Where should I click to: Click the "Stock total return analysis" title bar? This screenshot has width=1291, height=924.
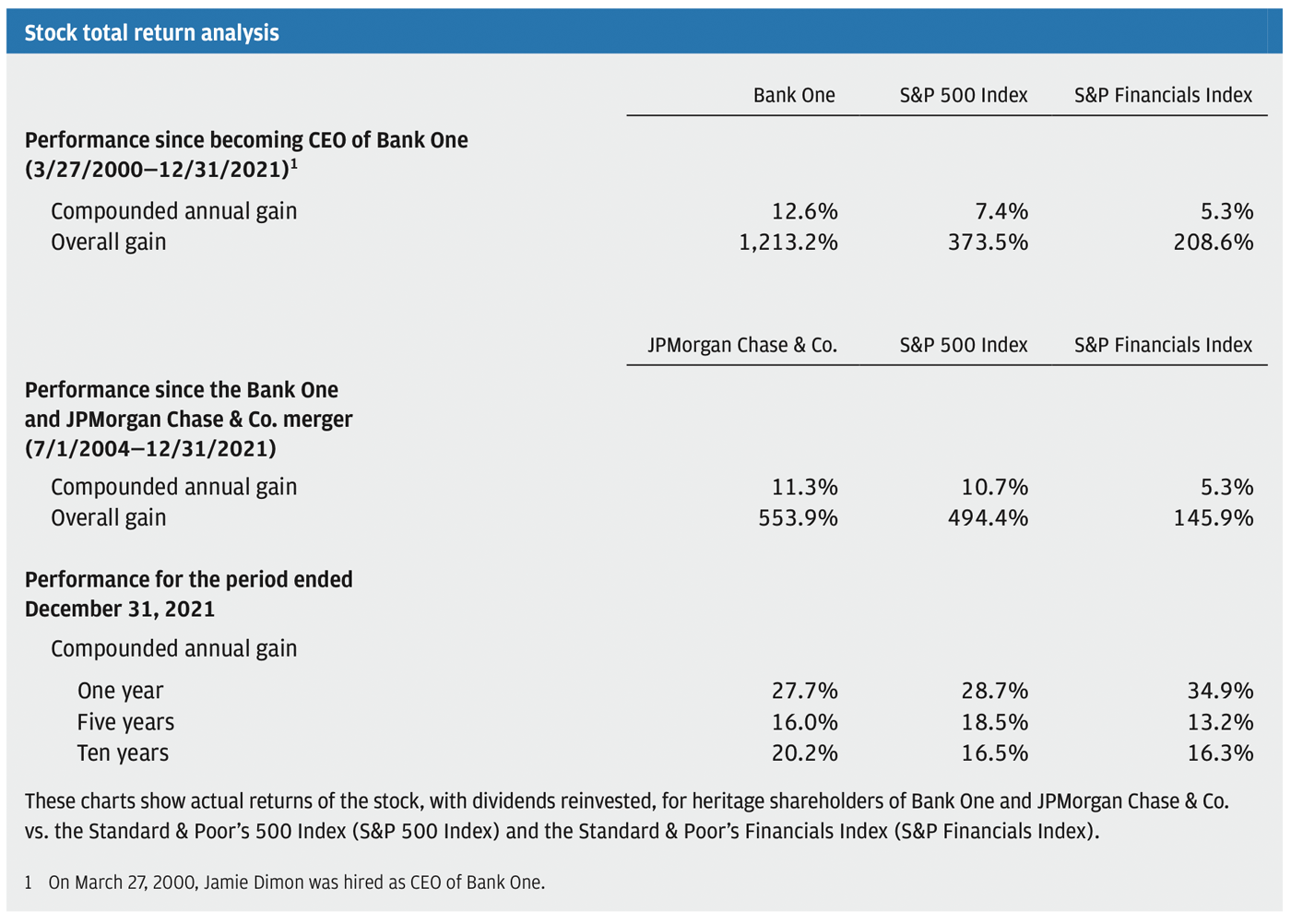[x=152, y=33]
